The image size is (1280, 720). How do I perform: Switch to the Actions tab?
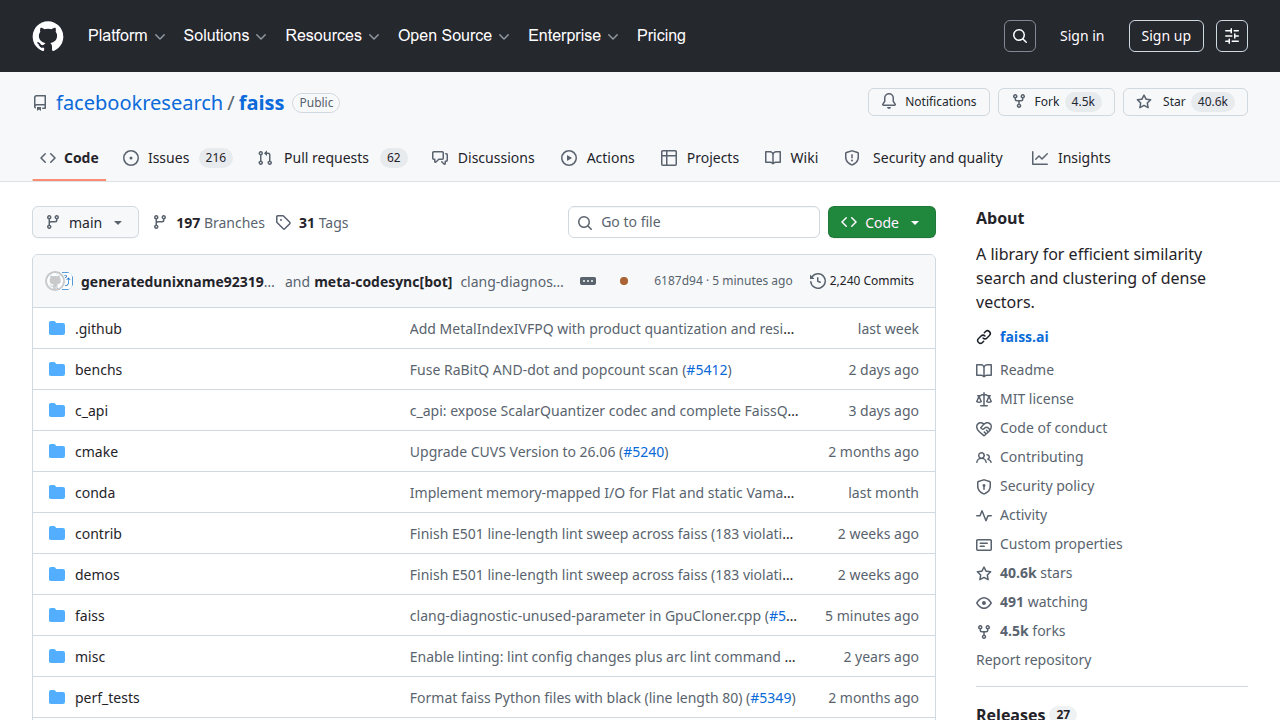pos(598,158)
